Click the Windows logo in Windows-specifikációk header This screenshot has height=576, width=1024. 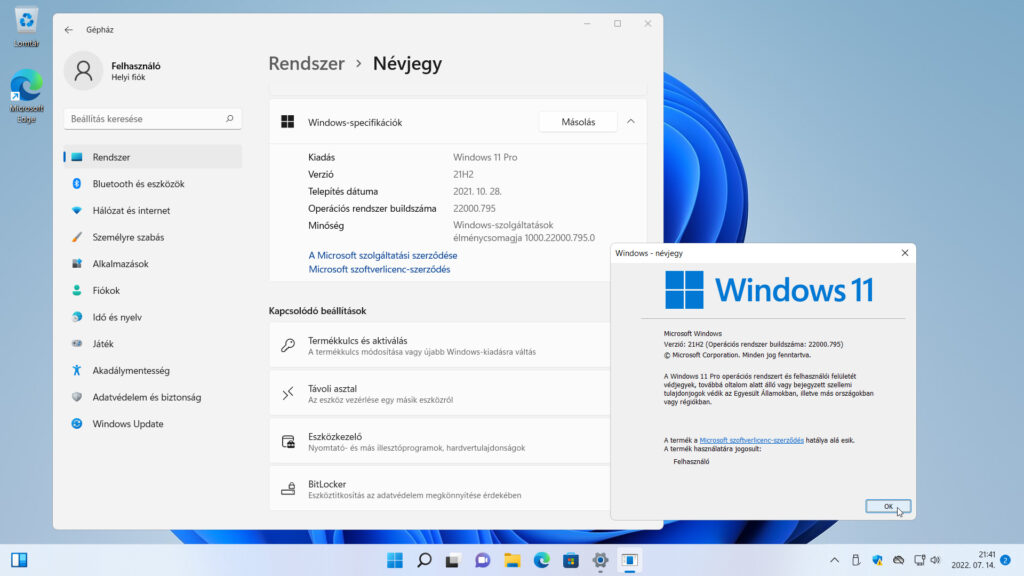pyautogui.click(x=287, y=122)
